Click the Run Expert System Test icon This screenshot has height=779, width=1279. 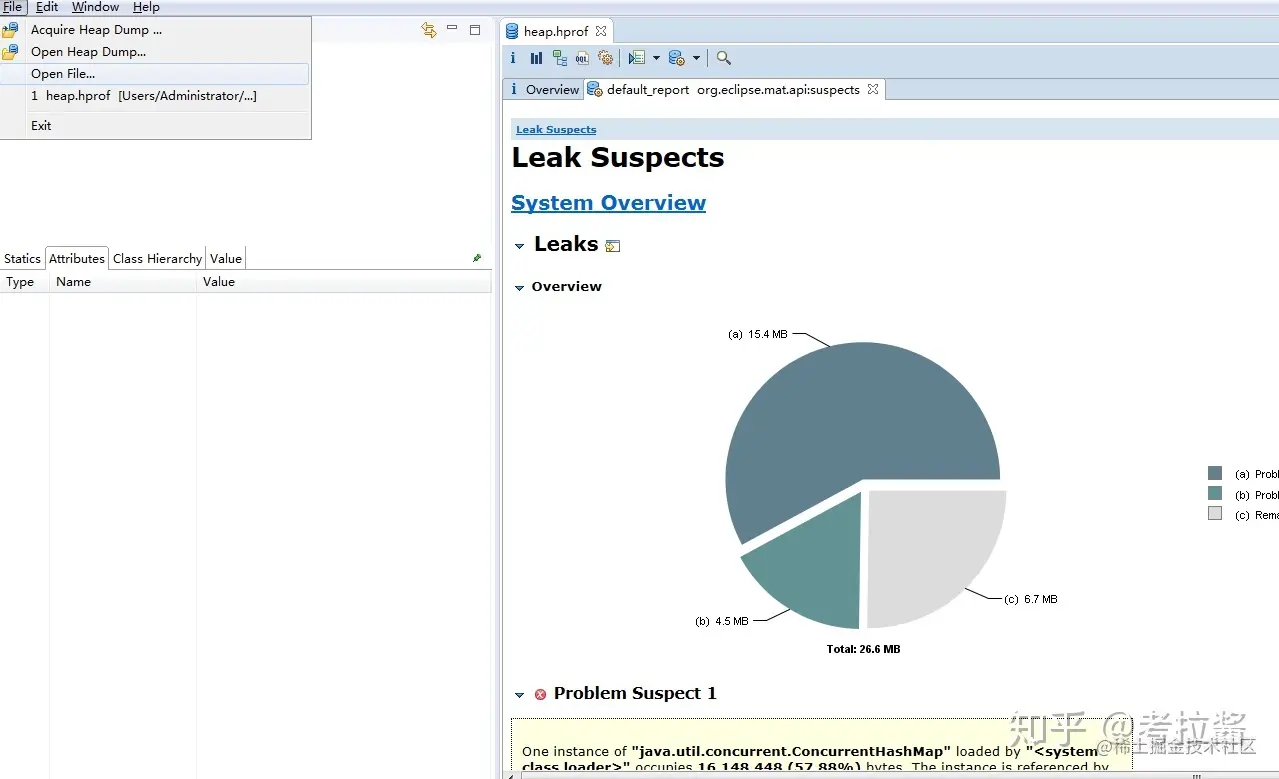636,58
